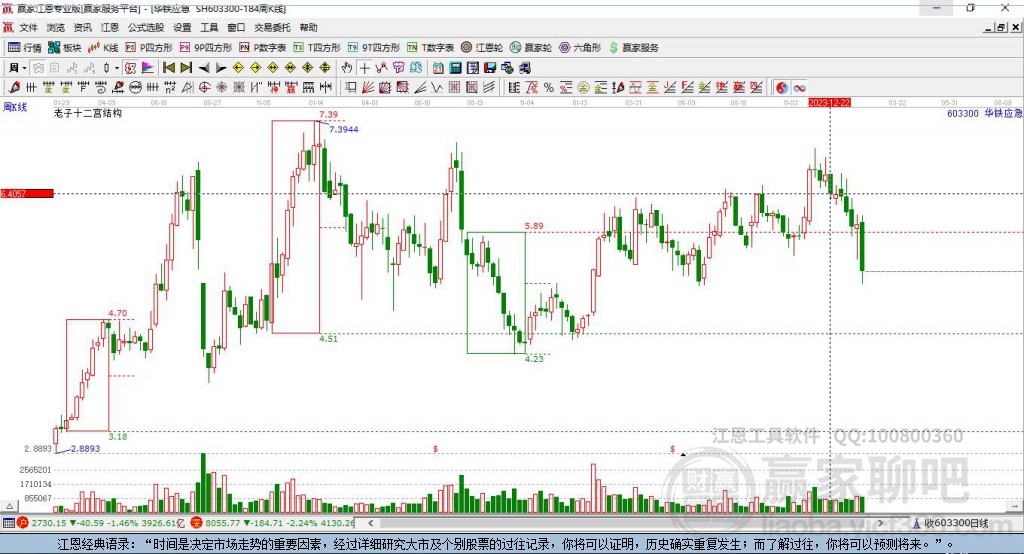Expand the 周 period dropdown
The height and width of the screenshot is (554, 1024).
click(24, 68)
